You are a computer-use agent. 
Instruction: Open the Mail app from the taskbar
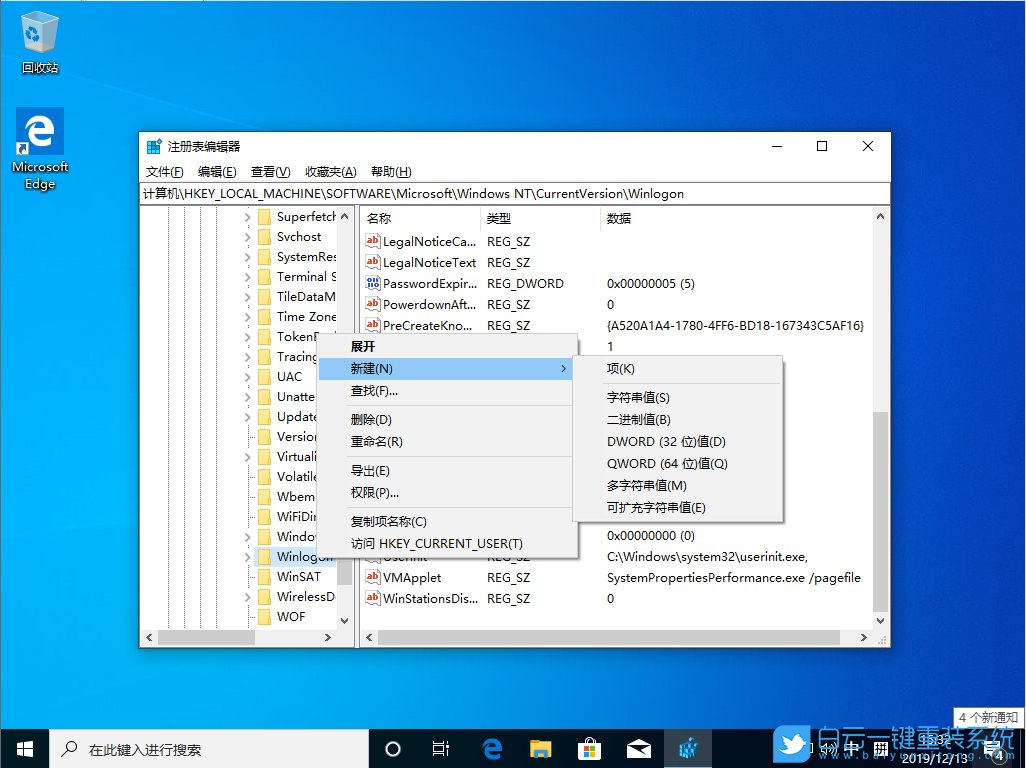(x=639, y=748)
